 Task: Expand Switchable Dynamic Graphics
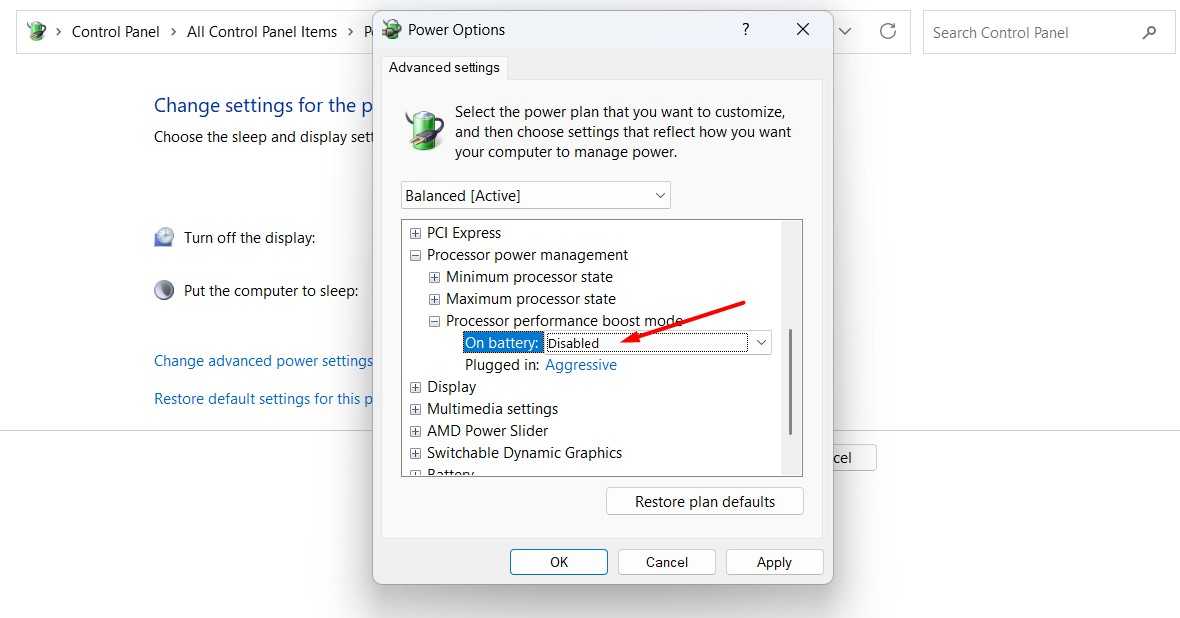[415, 452]
